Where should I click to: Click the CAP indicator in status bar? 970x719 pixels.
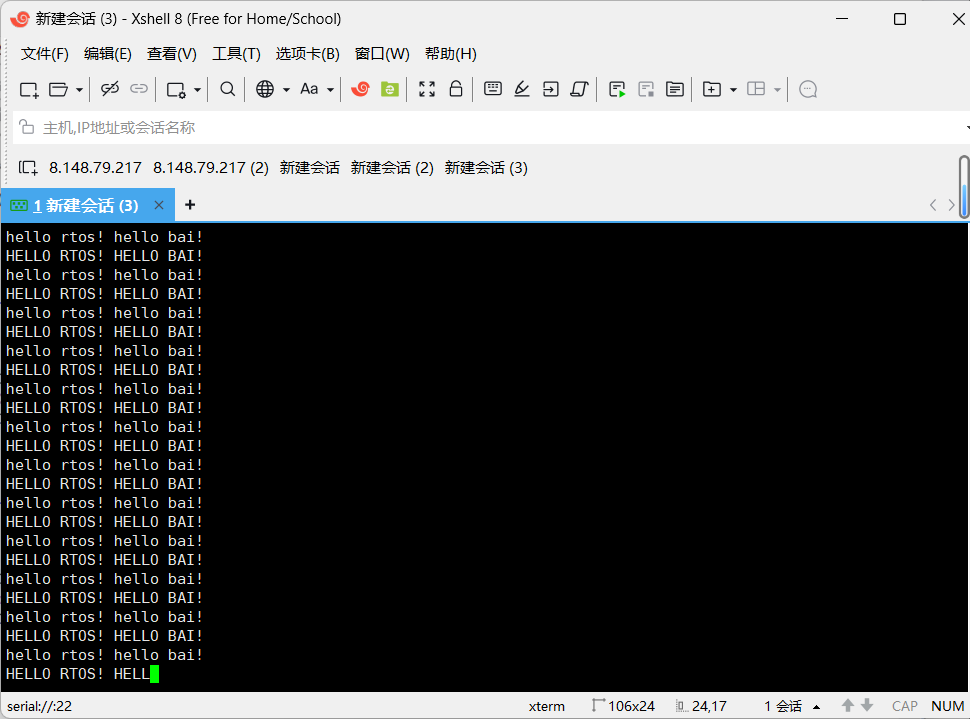pos(904,706)
